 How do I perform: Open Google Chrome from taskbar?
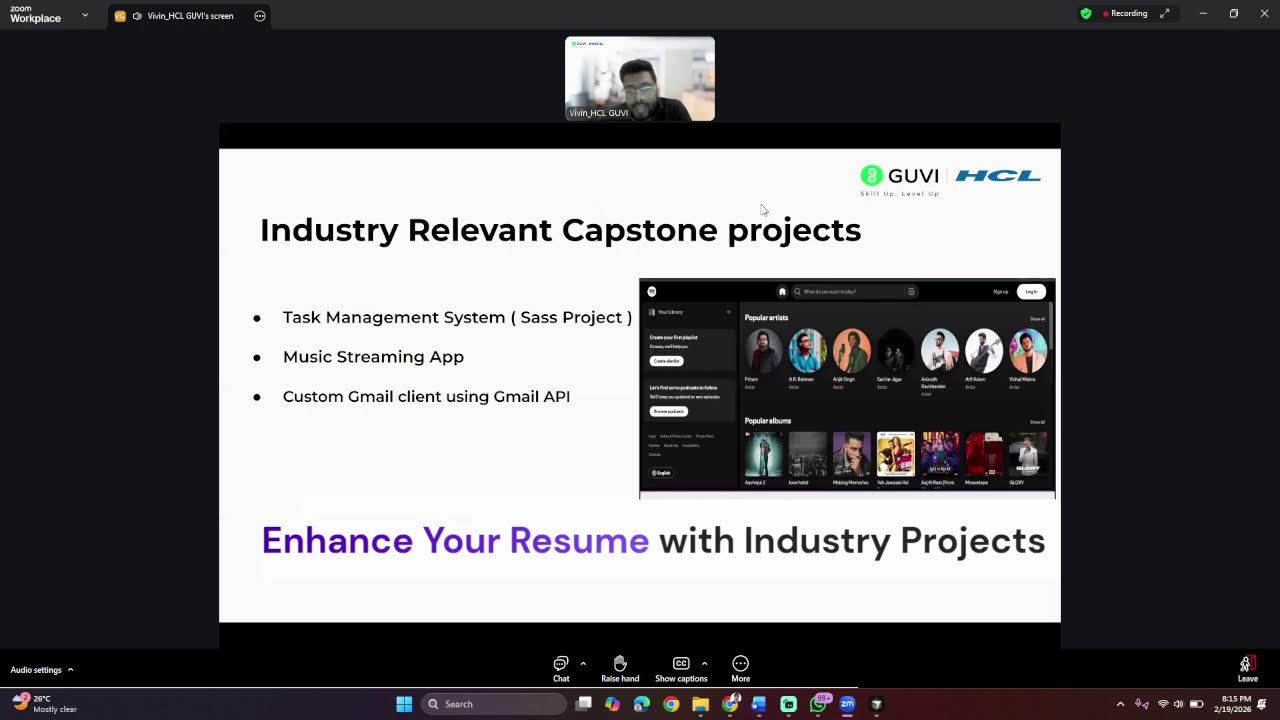[x=671, y=704]
